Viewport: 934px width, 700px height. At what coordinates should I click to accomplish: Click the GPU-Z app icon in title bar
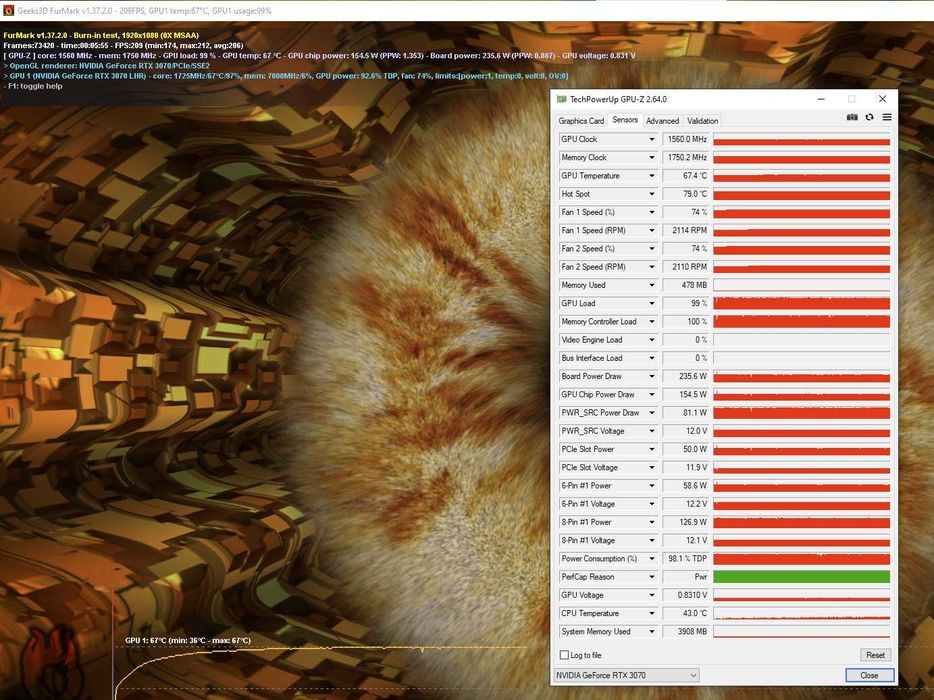[x=561, y=99]
